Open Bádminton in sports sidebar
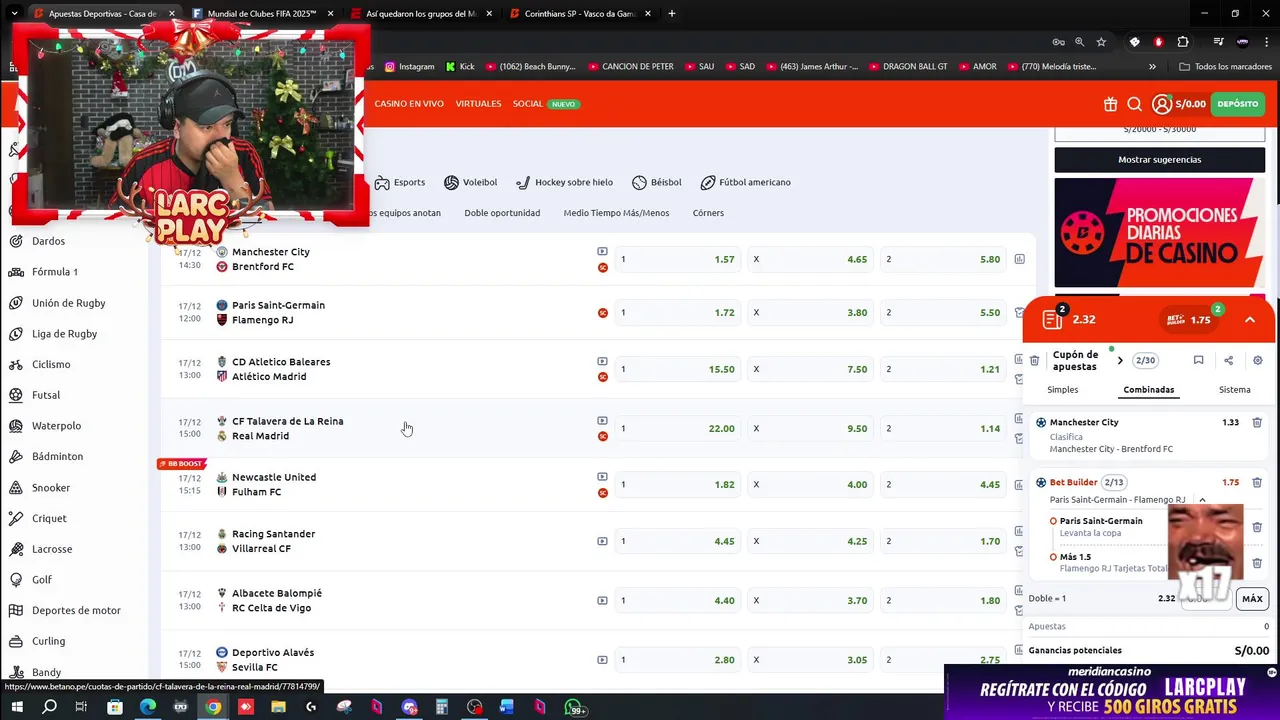The width and height of the screenshot is (1280, 720). (x=57, y=457)
